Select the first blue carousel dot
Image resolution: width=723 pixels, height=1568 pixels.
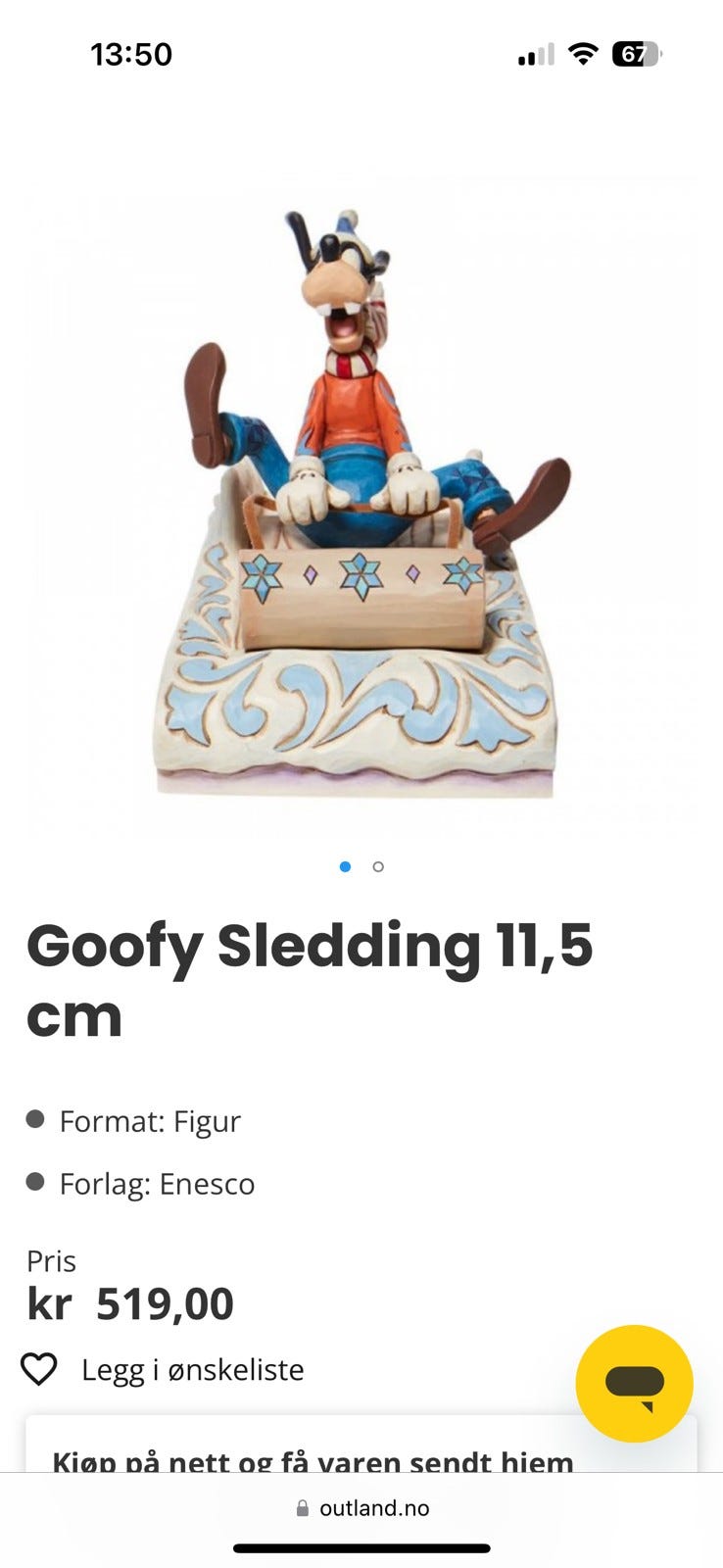click(345, 866)
